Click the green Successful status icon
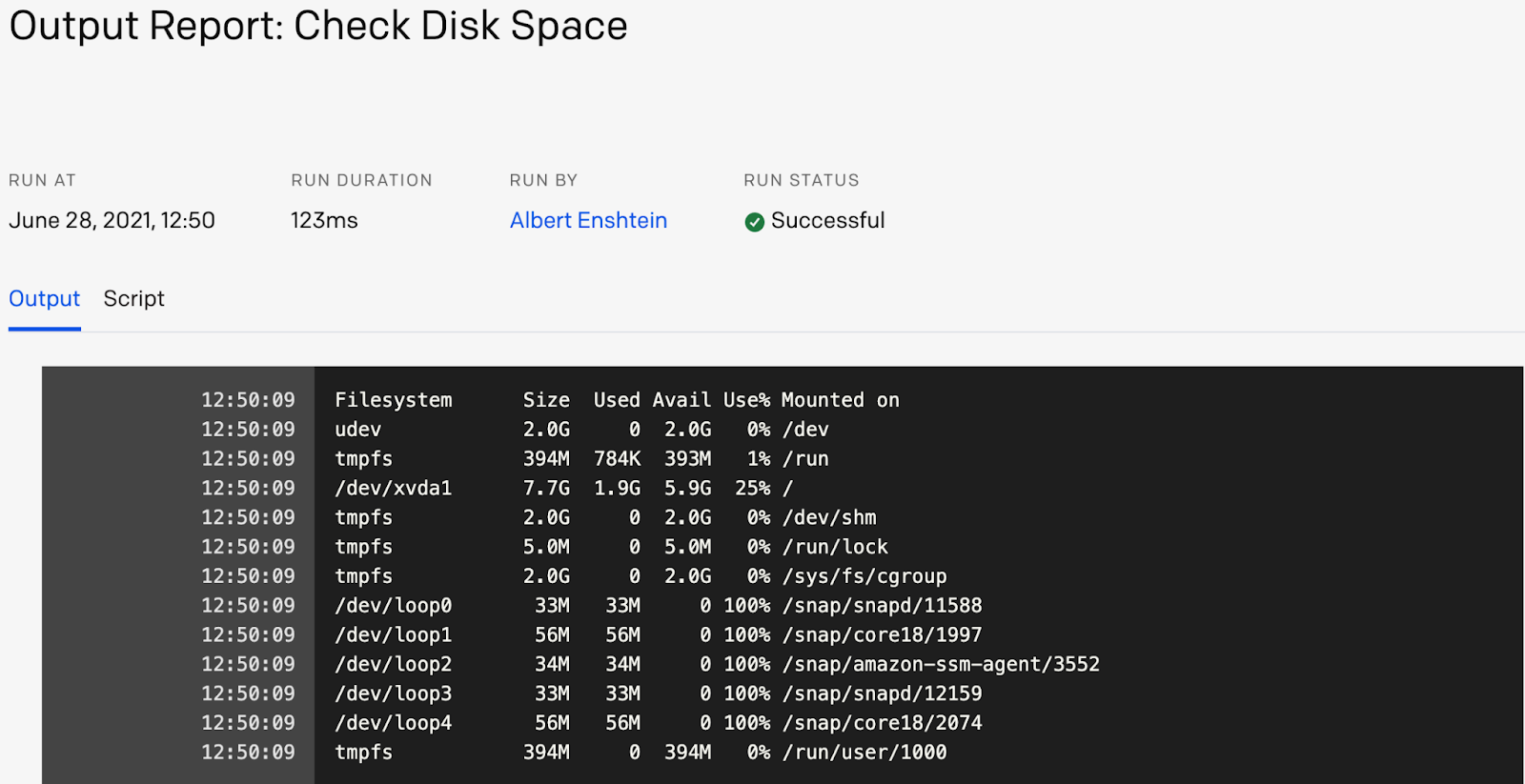The width and height of the screenshot is (1525, 784). tap(755, 222)
